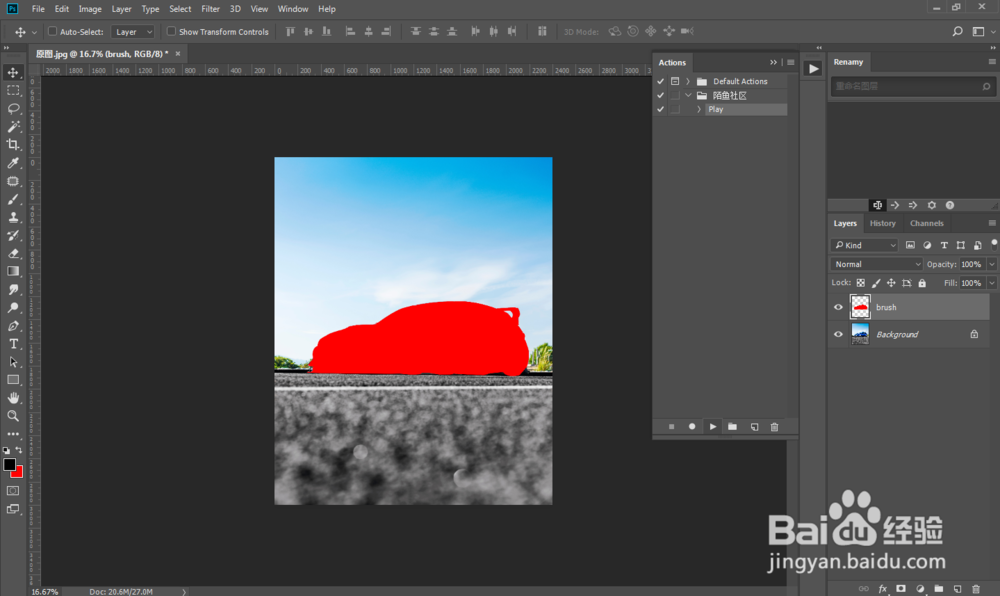Open the File menu
1000x596 pixels.
[38, 9]
